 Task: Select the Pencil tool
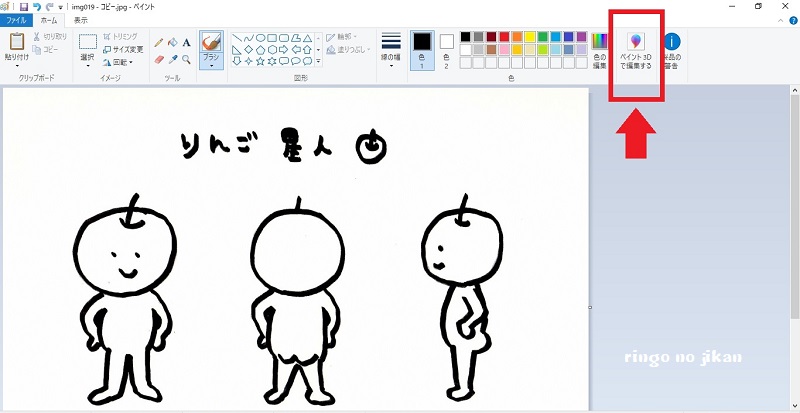159,42
